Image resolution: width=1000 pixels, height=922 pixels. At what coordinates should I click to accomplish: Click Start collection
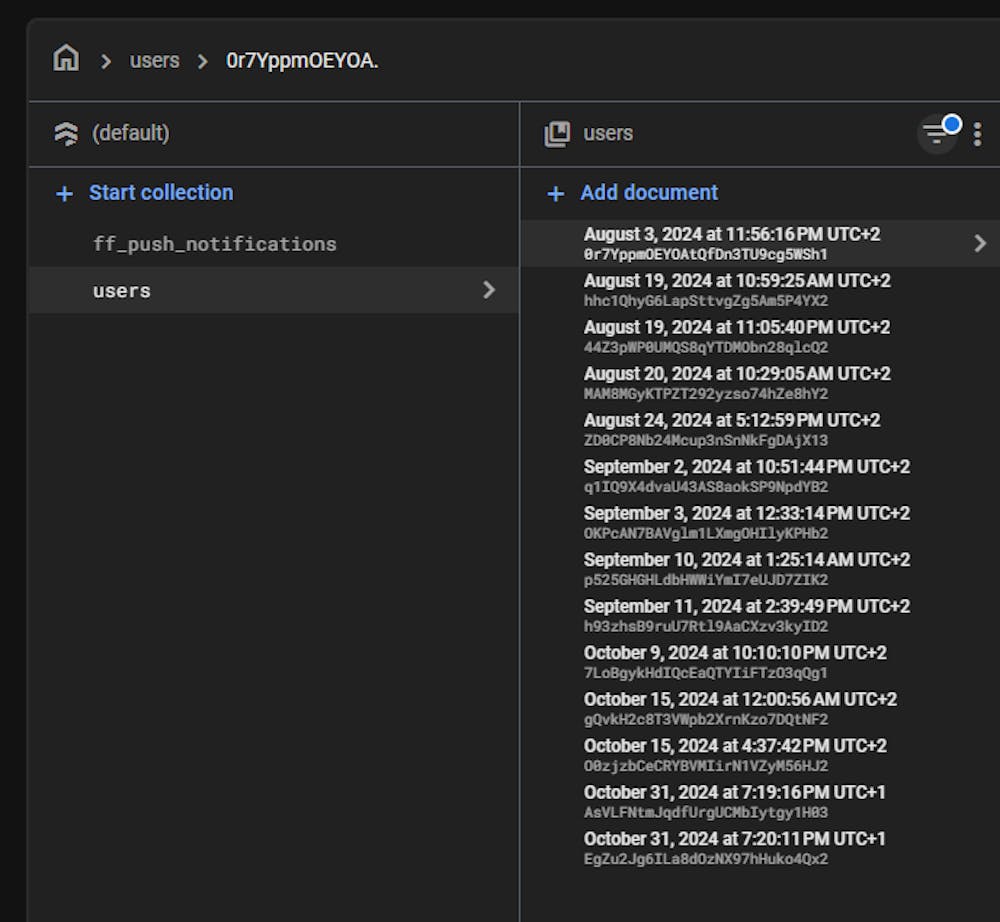click(161, 193)
